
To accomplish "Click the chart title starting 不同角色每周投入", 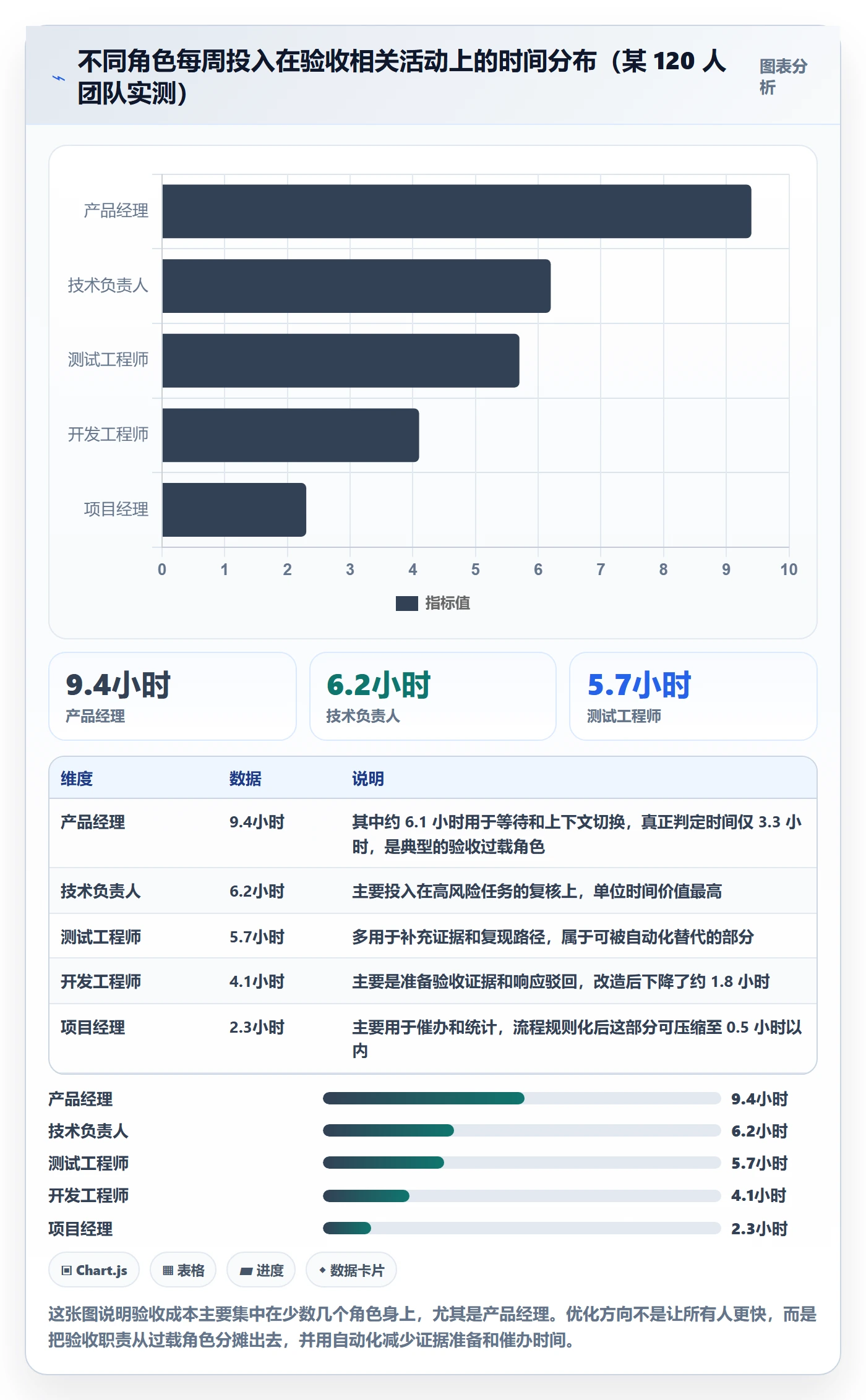I will (x=402, y=77).
